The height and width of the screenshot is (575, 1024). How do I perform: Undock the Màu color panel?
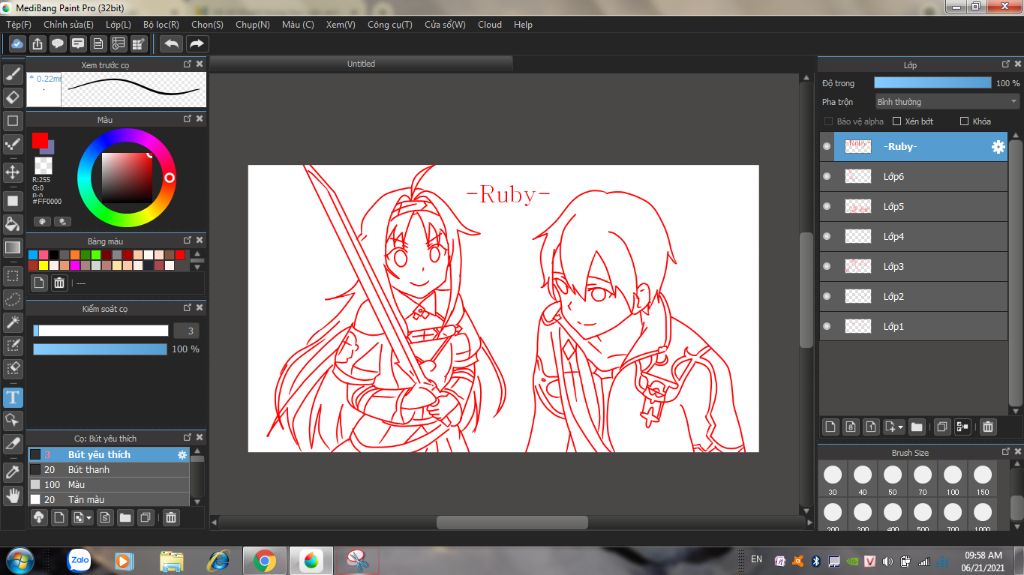click(187, 119)
